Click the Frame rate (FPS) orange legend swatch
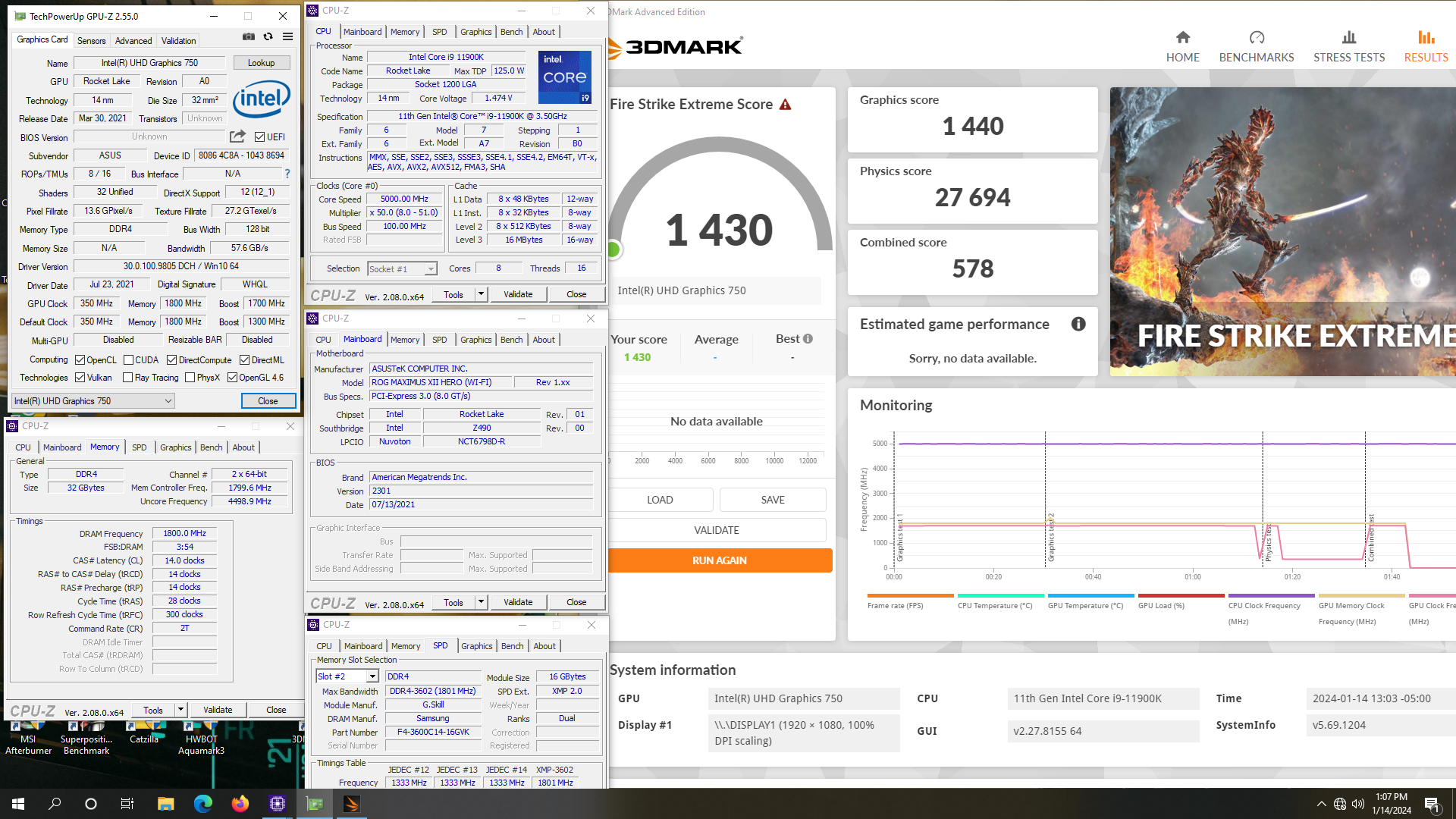This screenshot has width=1456, height=819. (x=910, y=595)
